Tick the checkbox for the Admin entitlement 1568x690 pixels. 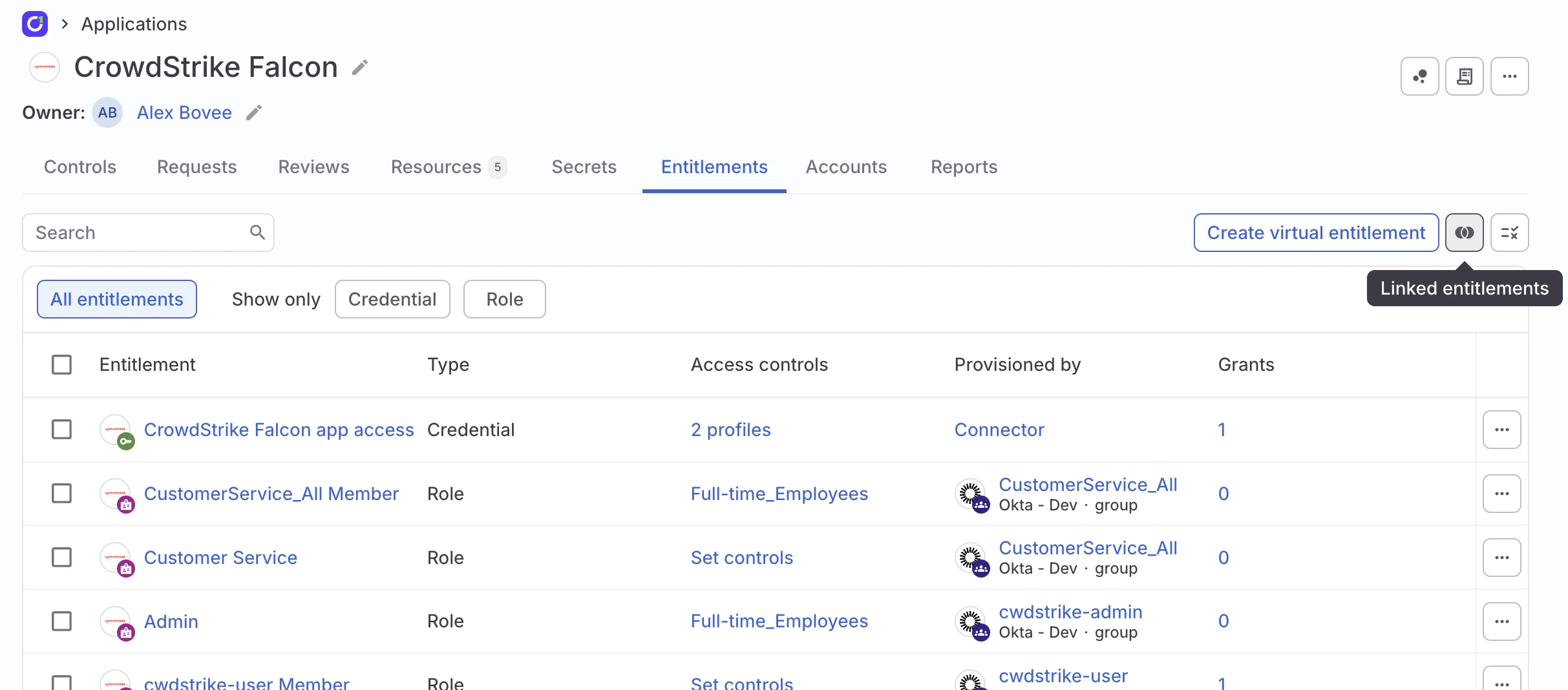click(61, 621)
